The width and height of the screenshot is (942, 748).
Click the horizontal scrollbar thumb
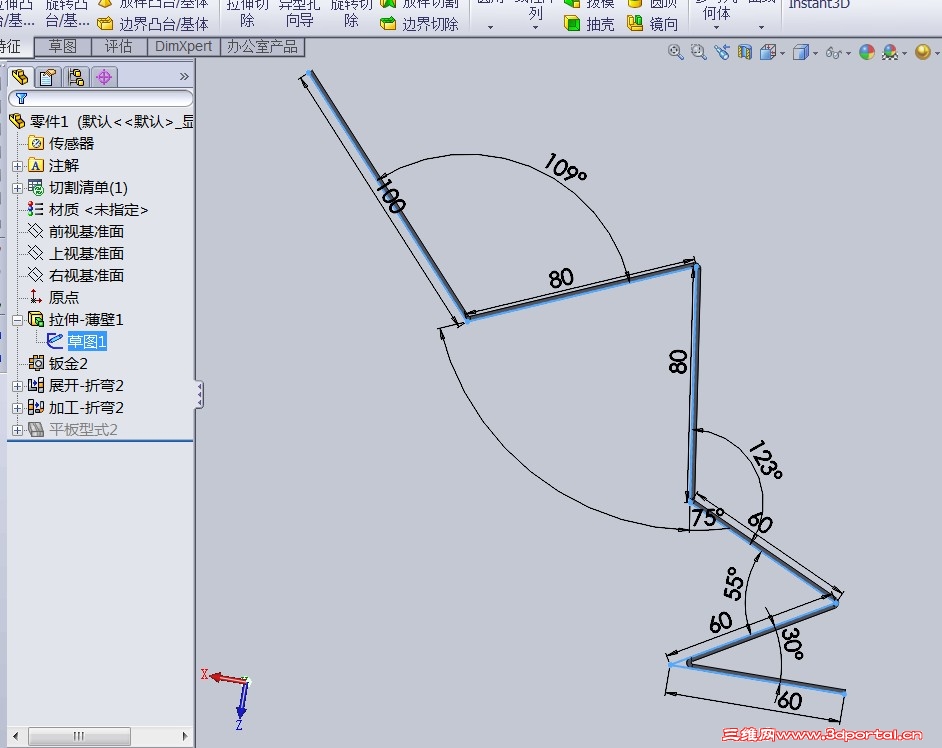point(79,736)
